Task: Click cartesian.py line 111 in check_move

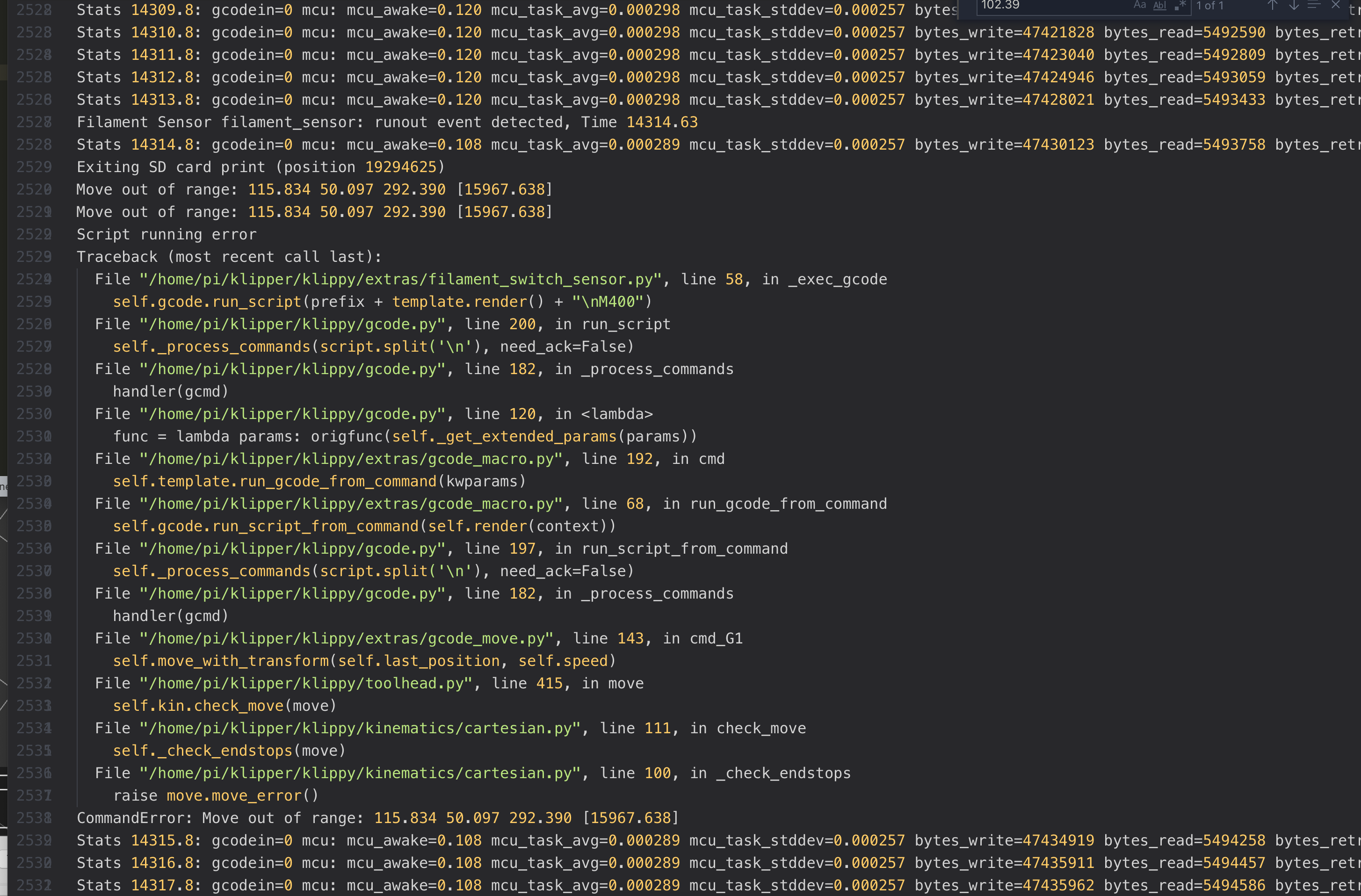Action: (450, 728)
